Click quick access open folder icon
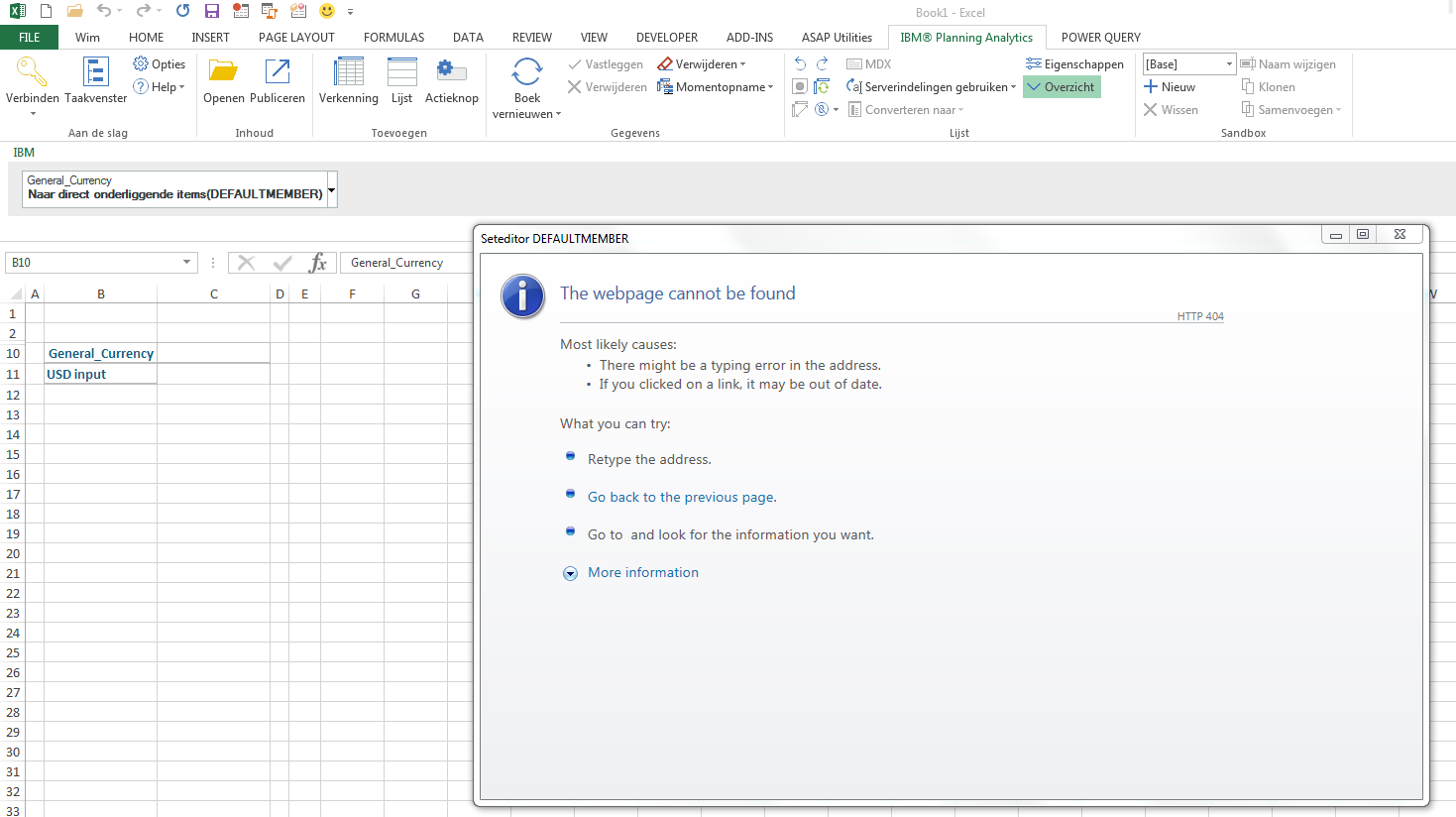1456x817 pixels. pyautogui.click(x=74, y=11)
